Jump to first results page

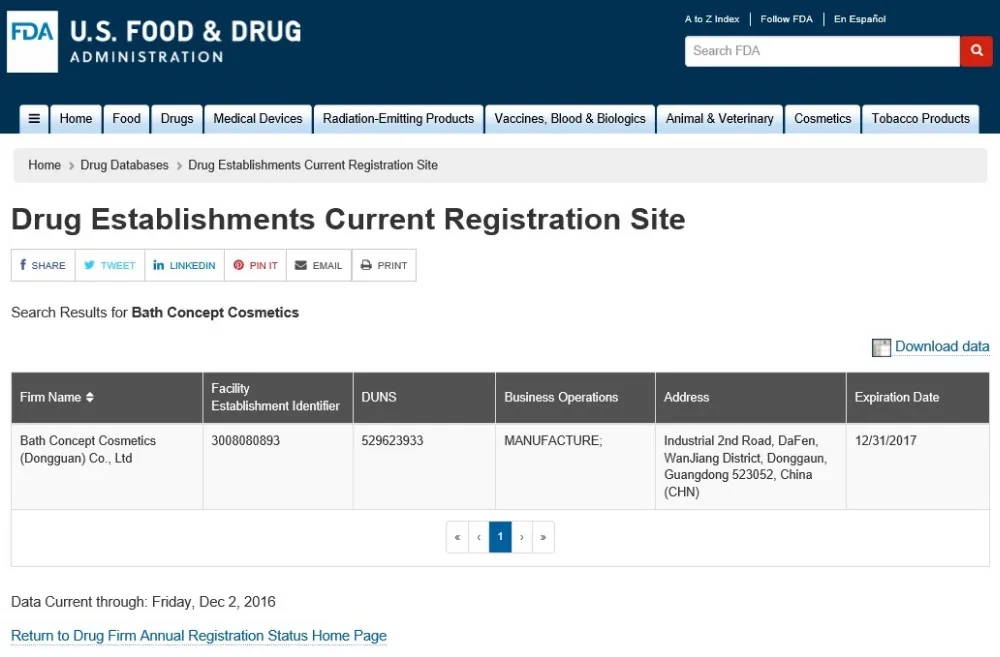[x=457, y=537]
